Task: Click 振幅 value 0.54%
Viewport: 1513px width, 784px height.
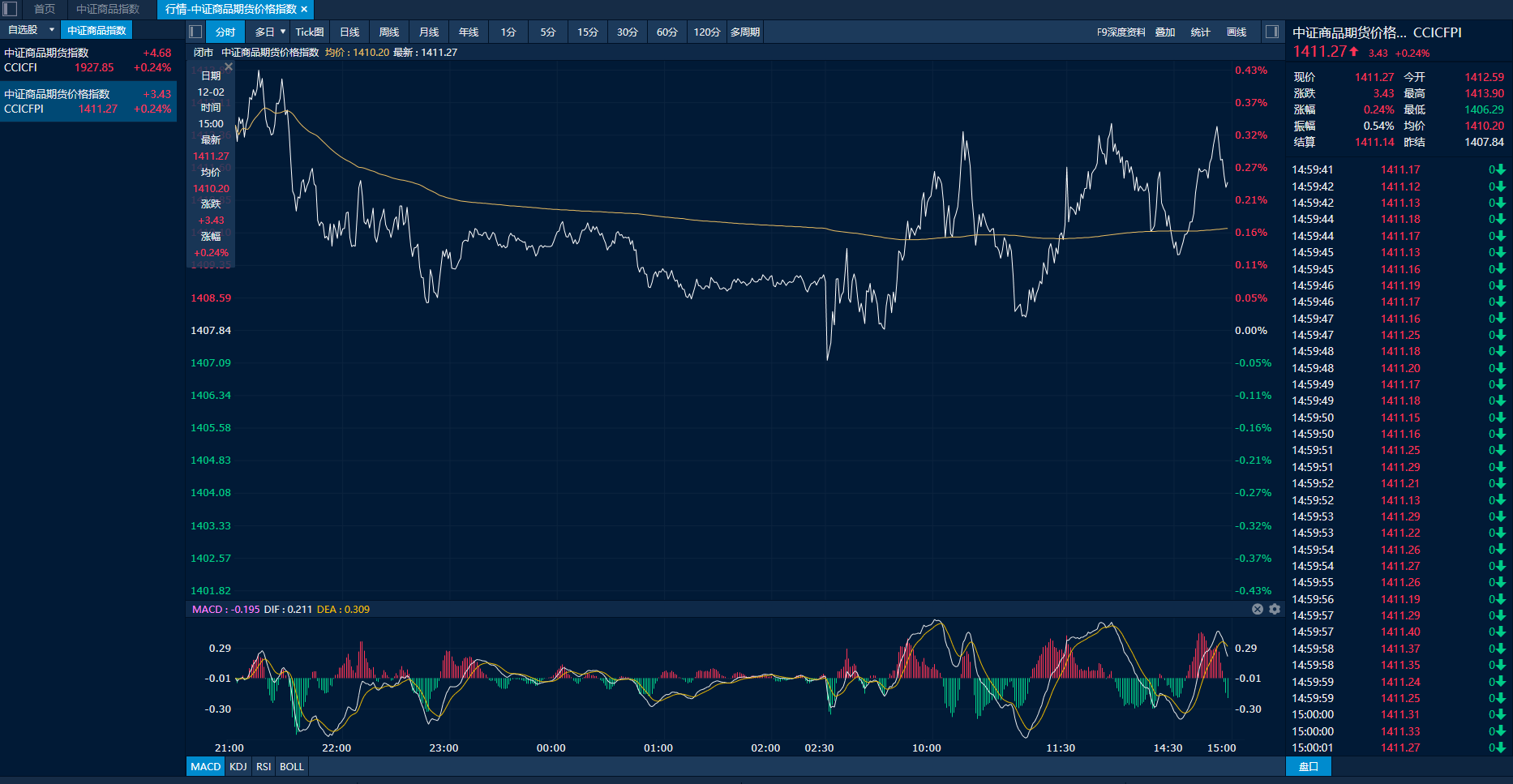Action: [x=1378, y=126]
